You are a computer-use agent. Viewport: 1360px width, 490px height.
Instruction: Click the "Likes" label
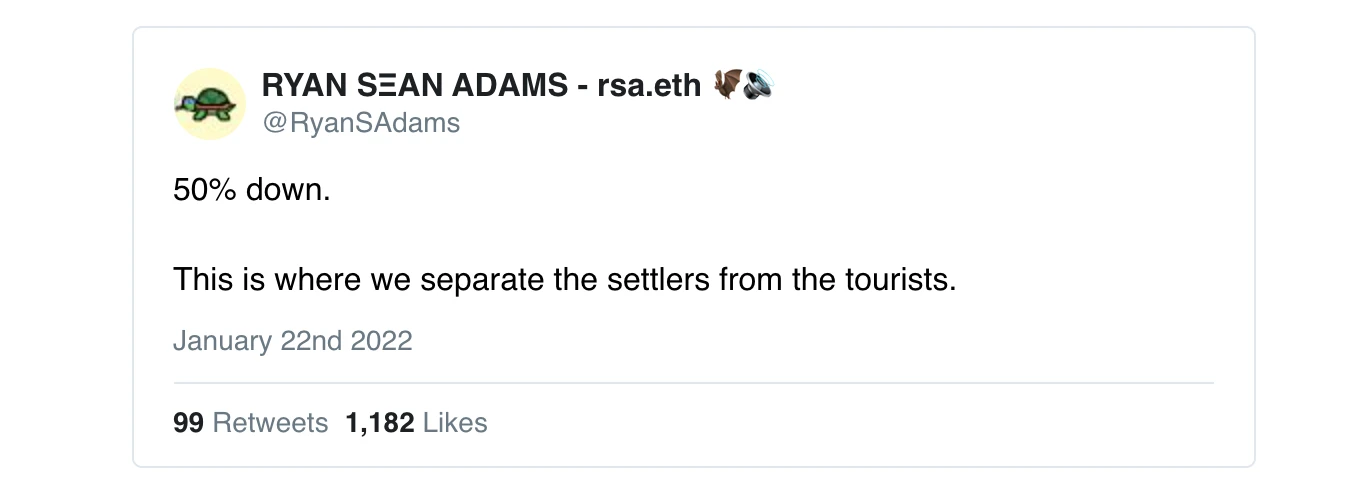455,423
